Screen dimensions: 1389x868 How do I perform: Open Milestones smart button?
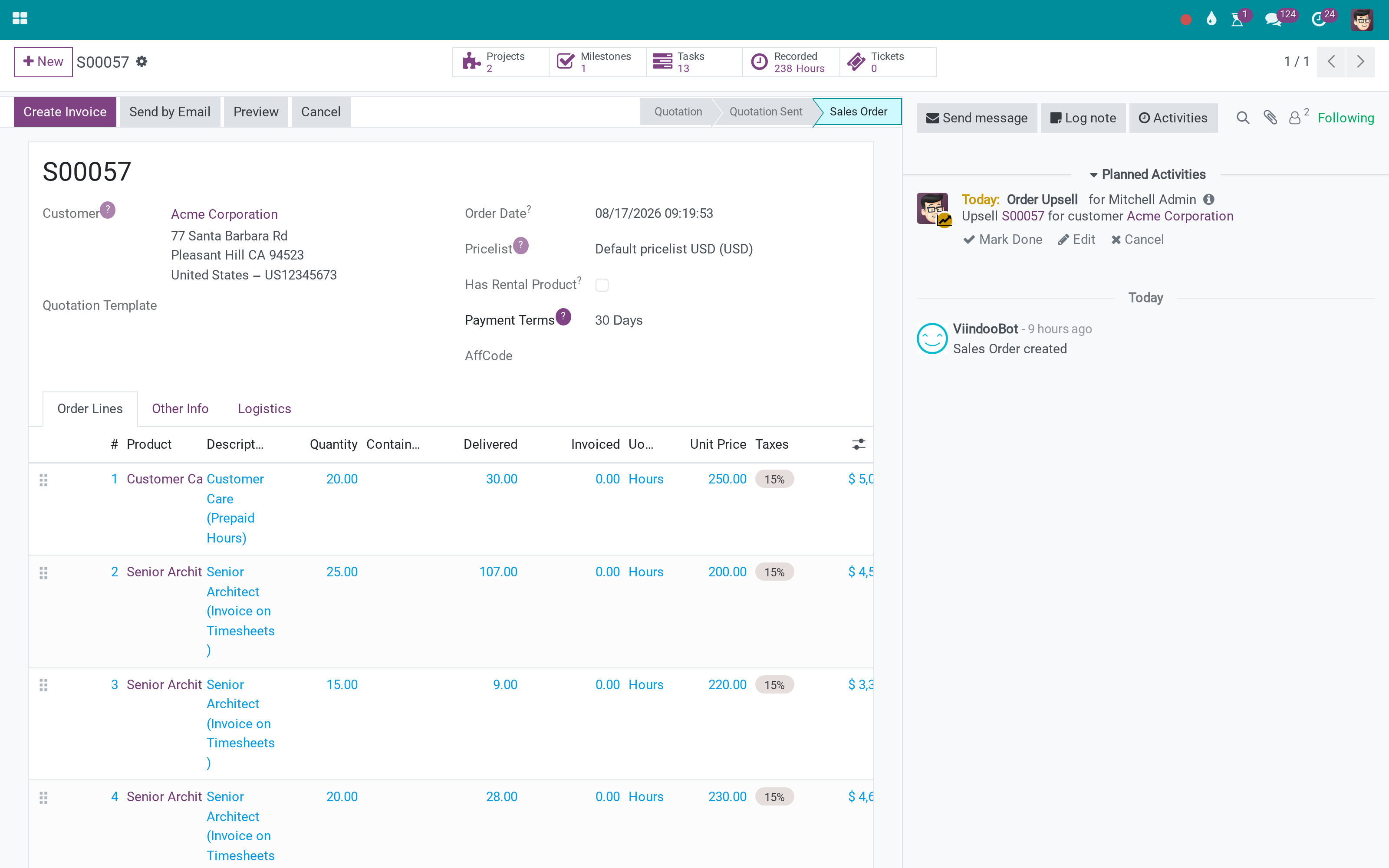(x=598, y=62)
